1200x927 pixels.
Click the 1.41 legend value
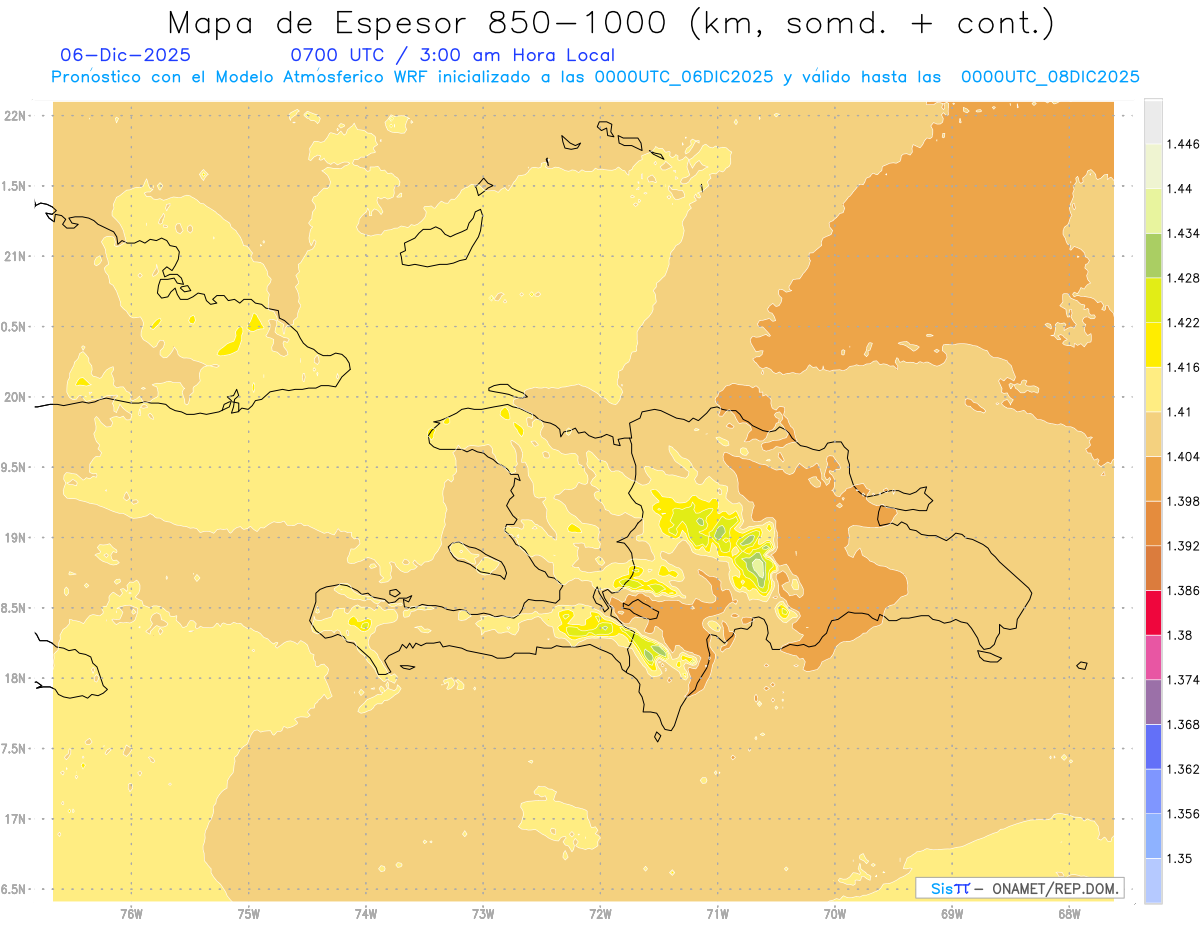pos(1180,412)
